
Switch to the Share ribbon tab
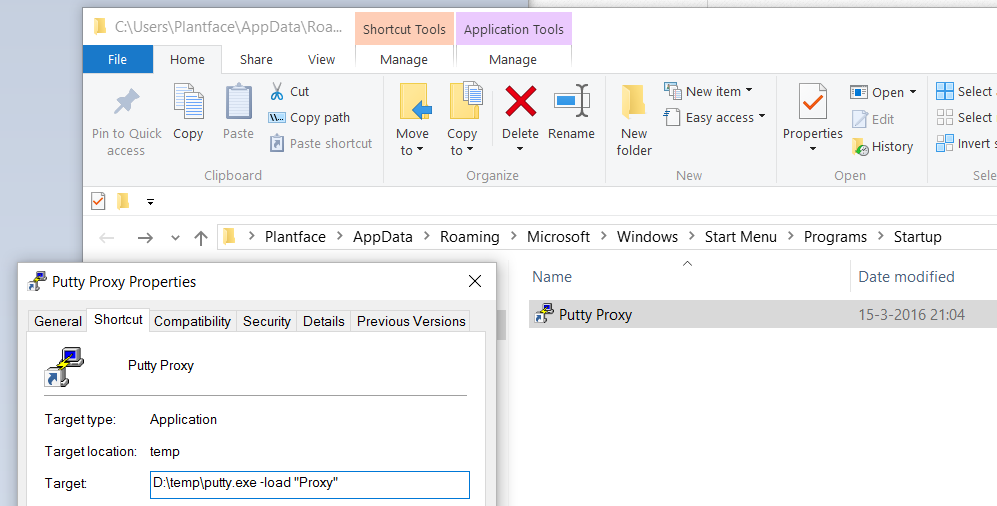tap(256, 59)
